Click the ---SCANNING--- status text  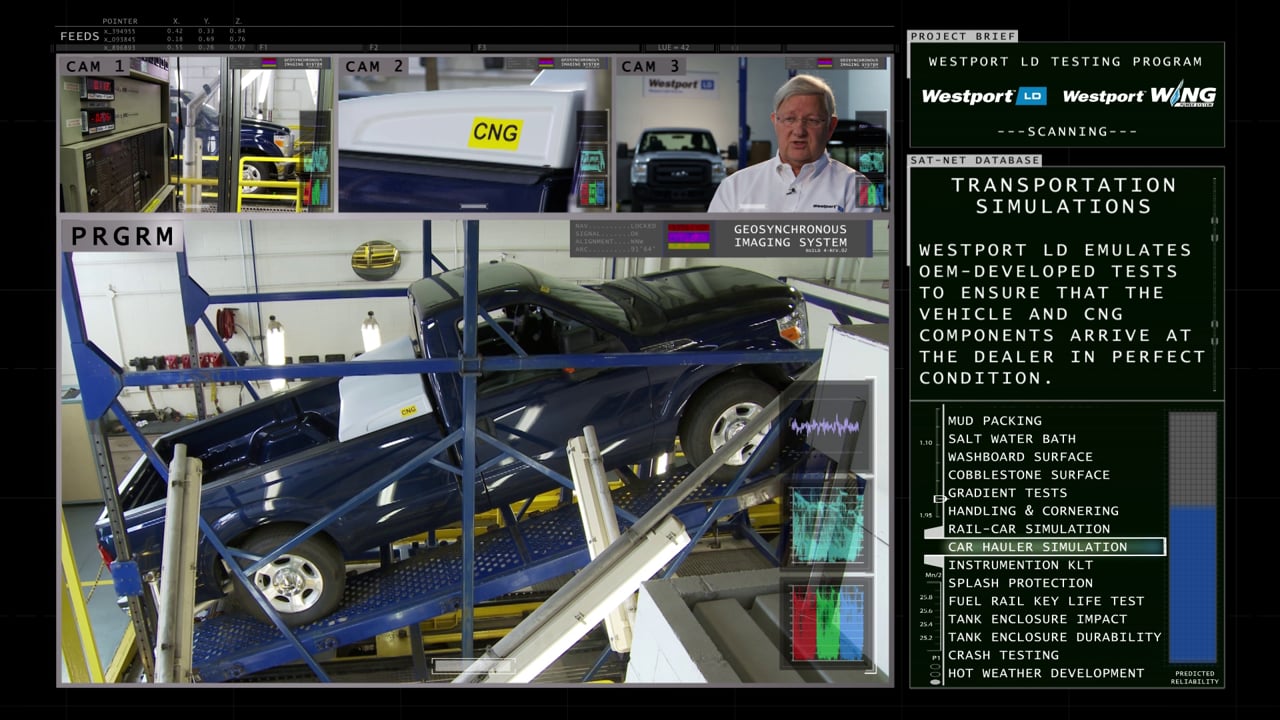click(1066, 131)
